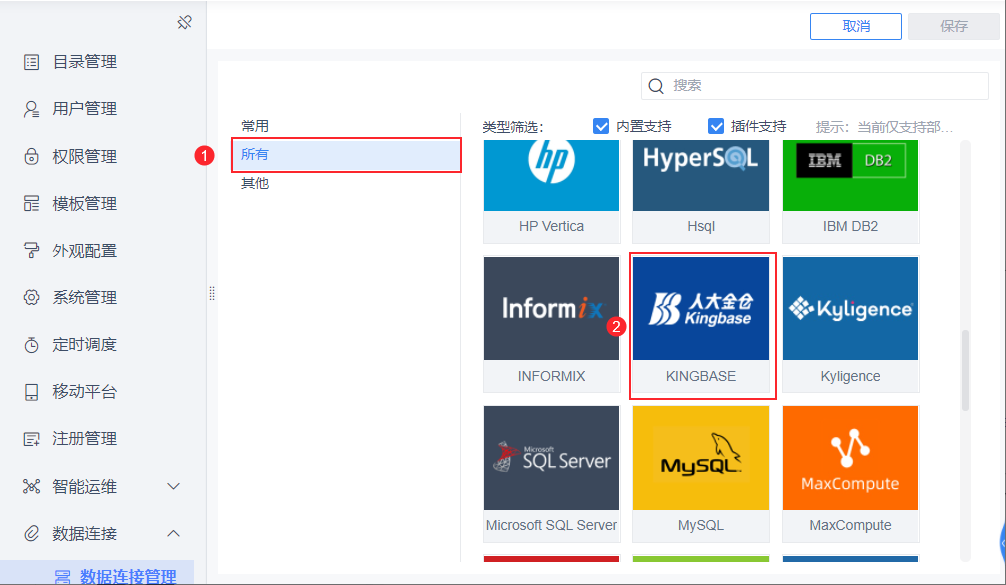
Task: Click the 数据连接管理 server icon
Action: click(62, 577)
